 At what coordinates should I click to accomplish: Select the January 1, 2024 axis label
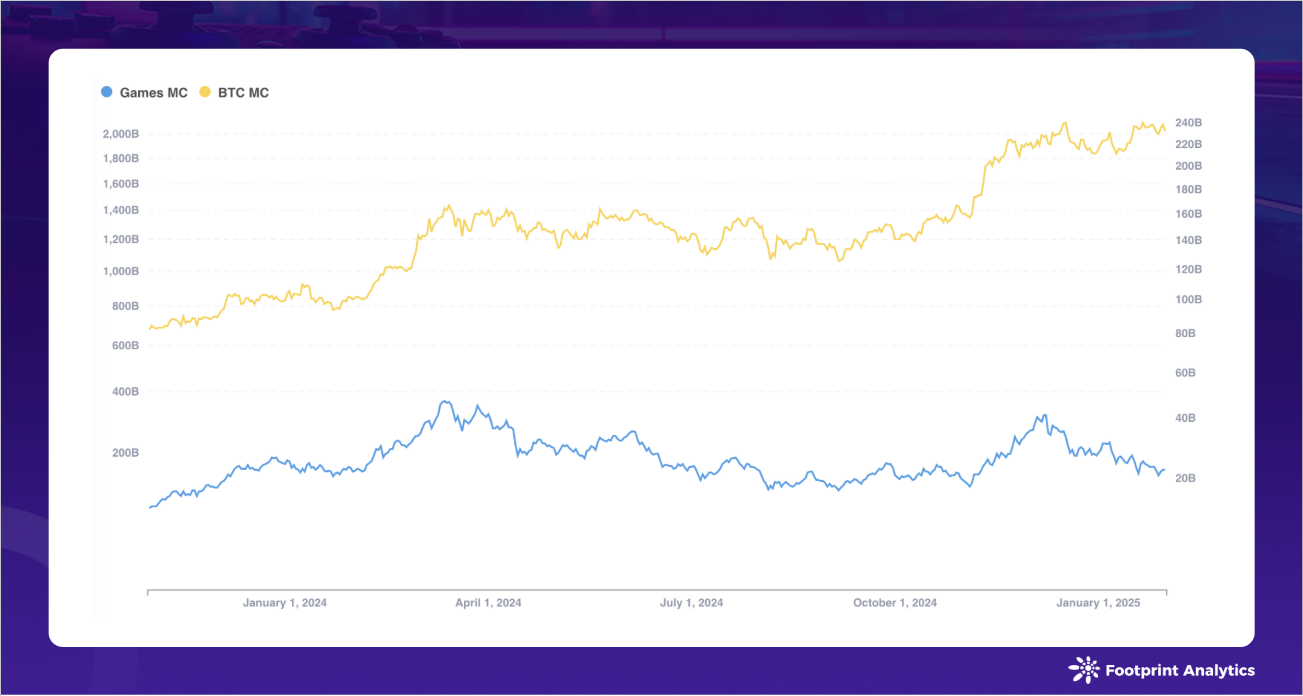(x=285, y=603)
